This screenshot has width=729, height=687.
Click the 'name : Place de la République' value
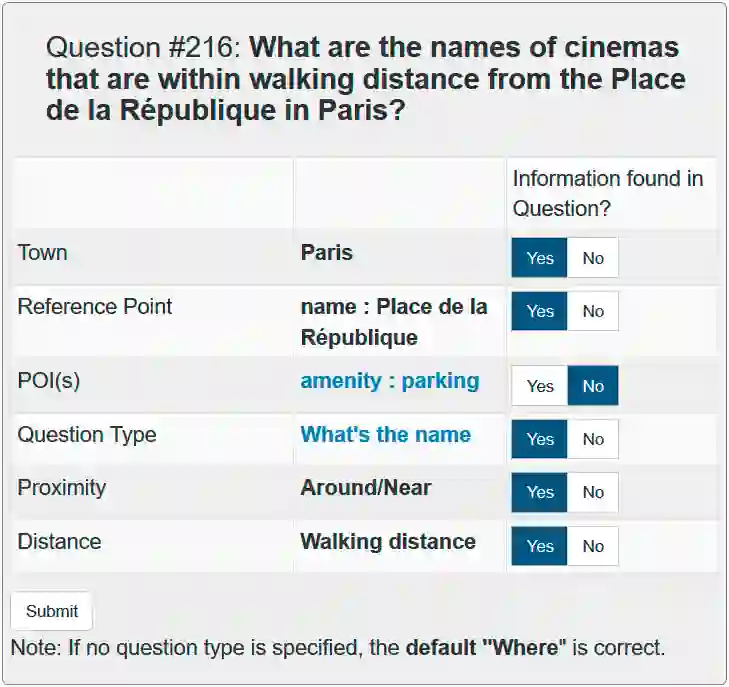click(393, 322)
